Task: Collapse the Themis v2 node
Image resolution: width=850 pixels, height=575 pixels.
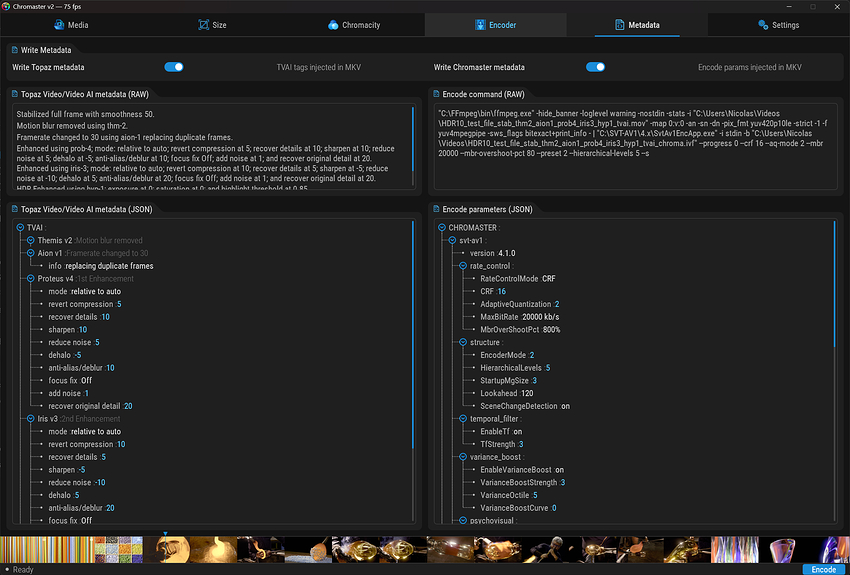Action: (x=31, y=240)
